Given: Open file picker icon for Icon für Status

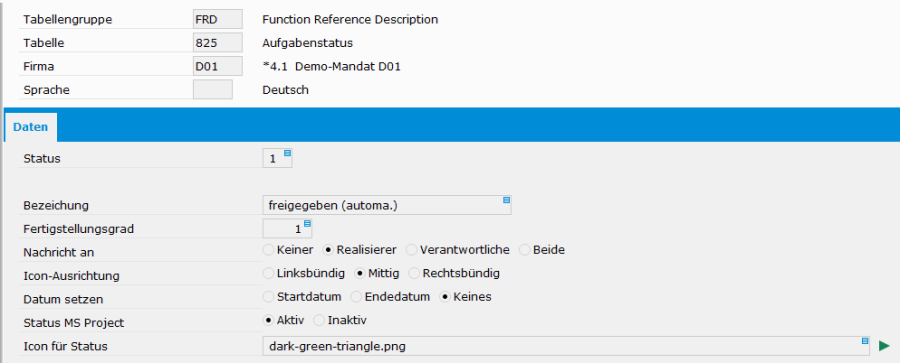Looking at the screenshot, I should [x=865, y=341].
